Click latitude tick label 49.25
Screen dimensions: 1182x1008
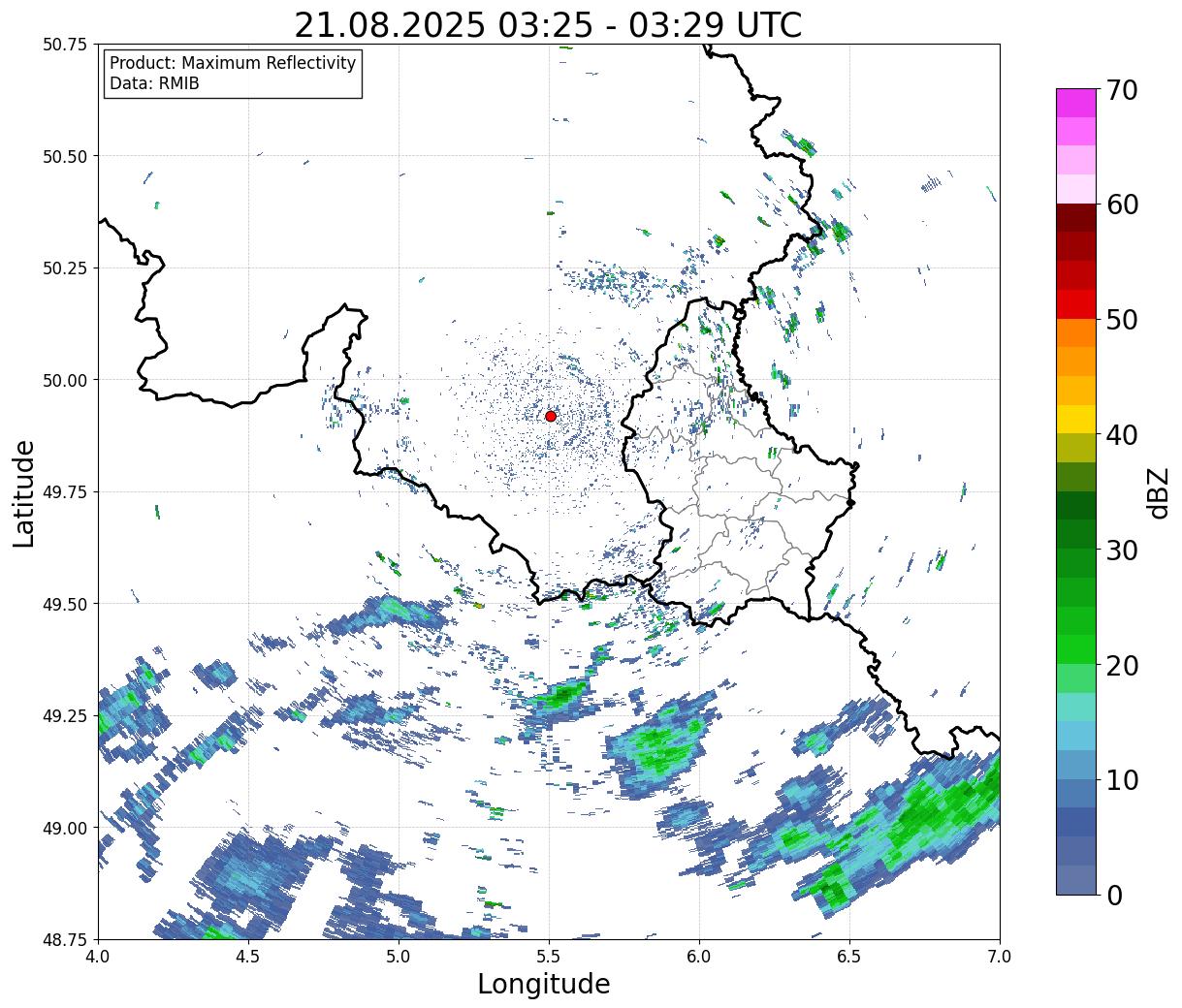coord(65,716)
